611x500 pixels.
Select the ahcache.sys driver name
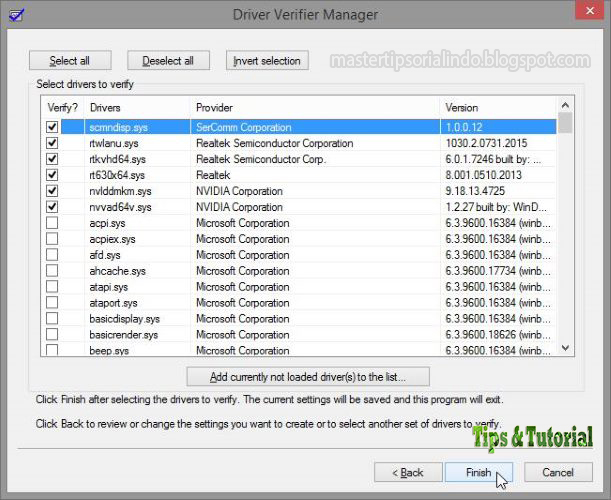(x=117, y=271)
